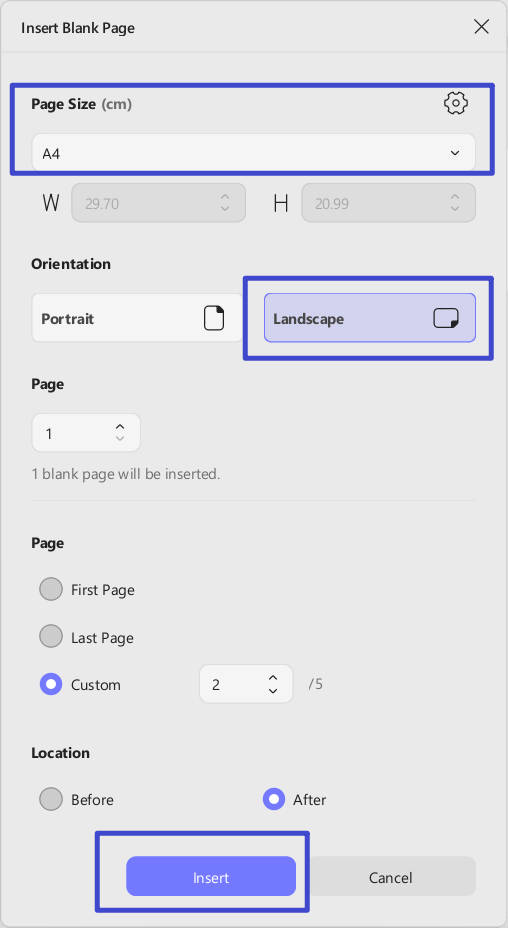Select Landscape orientation

click(369, 318)
